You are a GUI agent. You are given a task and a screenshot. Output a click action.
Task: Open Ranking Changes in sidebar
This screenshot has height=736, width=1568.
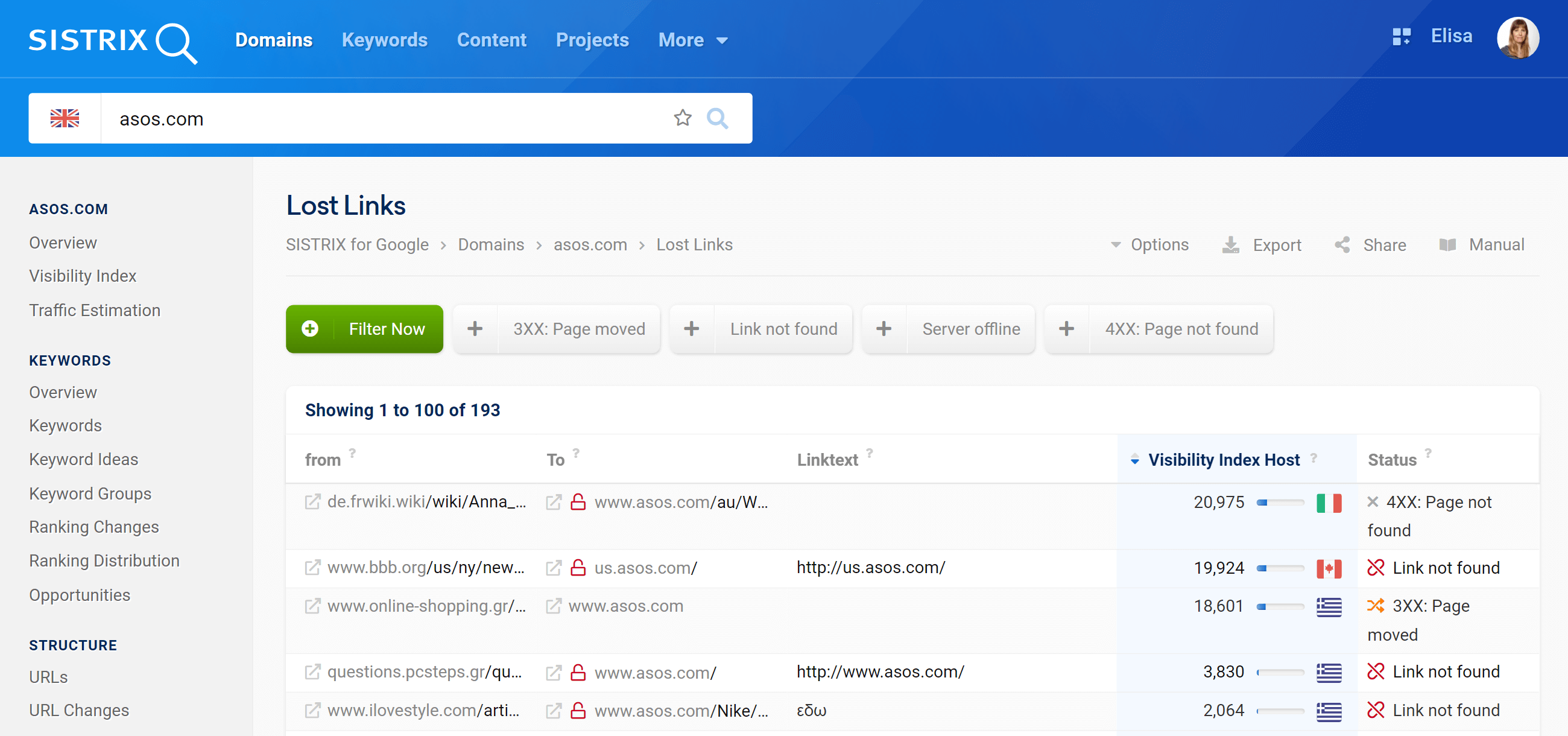[94, 527]
